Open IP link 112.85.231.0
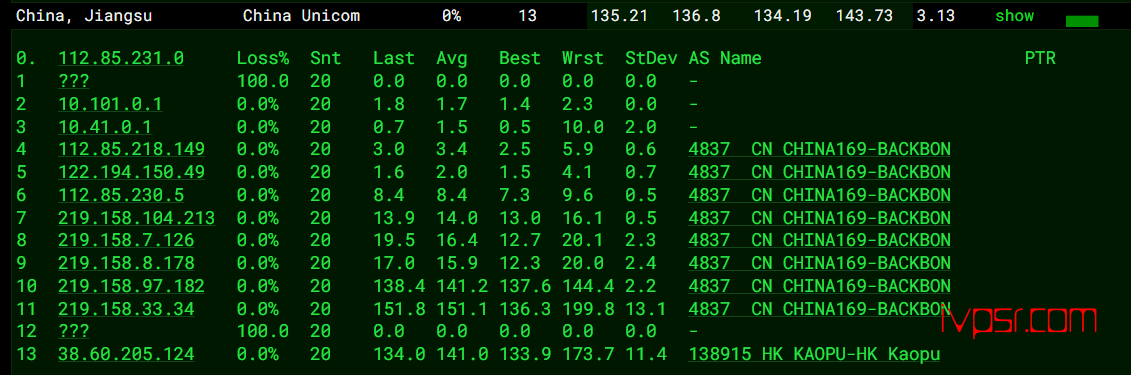Viewport: 1131px width, 375px height. pos(120,59)
